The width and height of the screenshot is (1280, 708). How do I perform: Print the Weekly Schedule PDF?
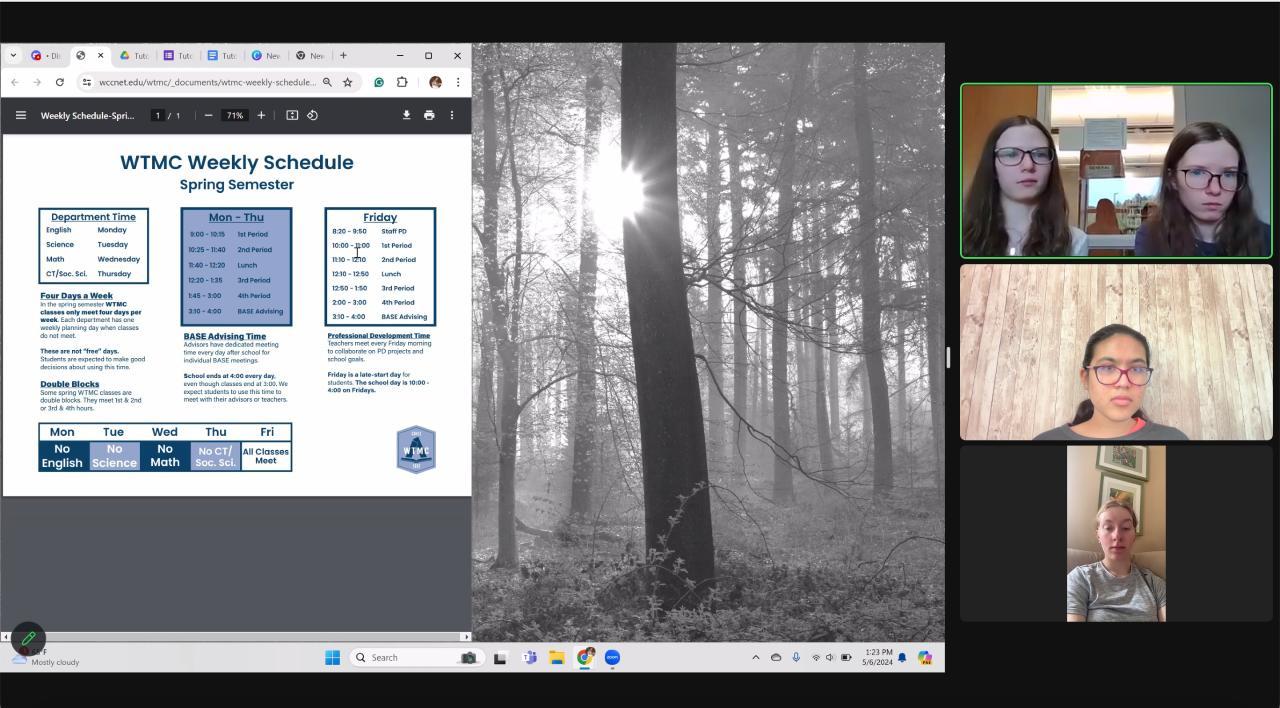pyautogui.click(x=429, y=115)
